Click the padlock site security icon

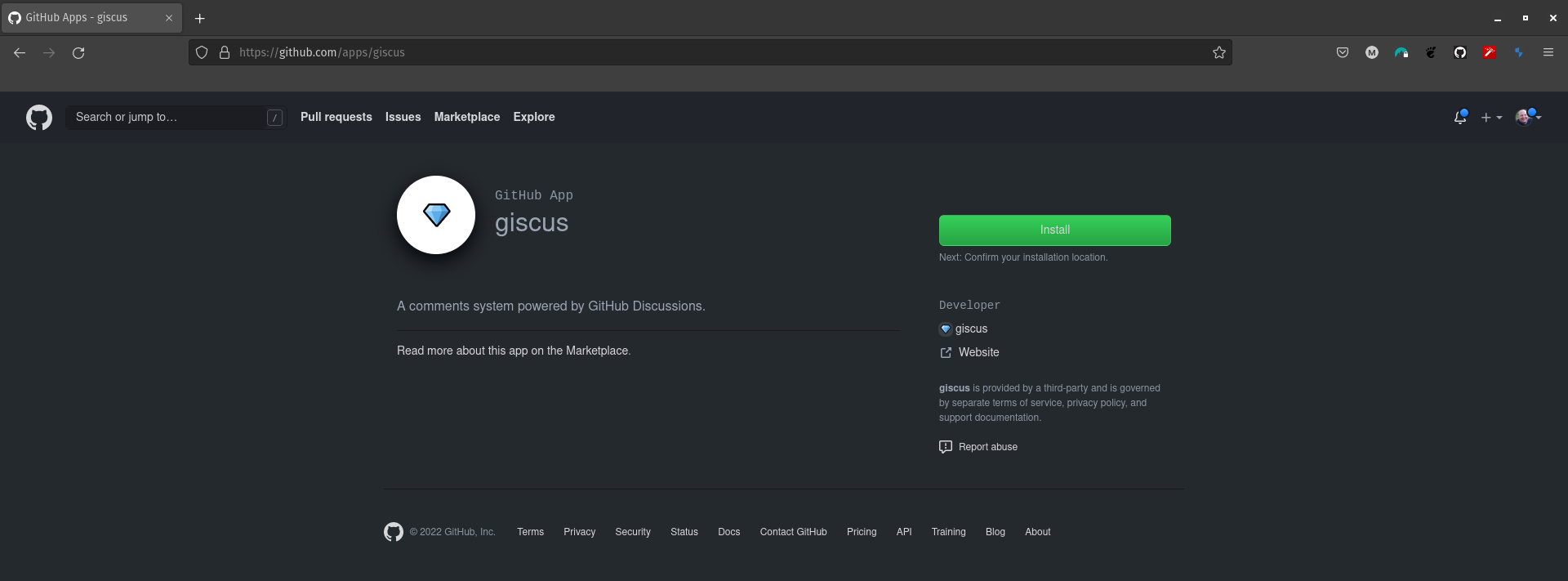(x=225, y=52)
